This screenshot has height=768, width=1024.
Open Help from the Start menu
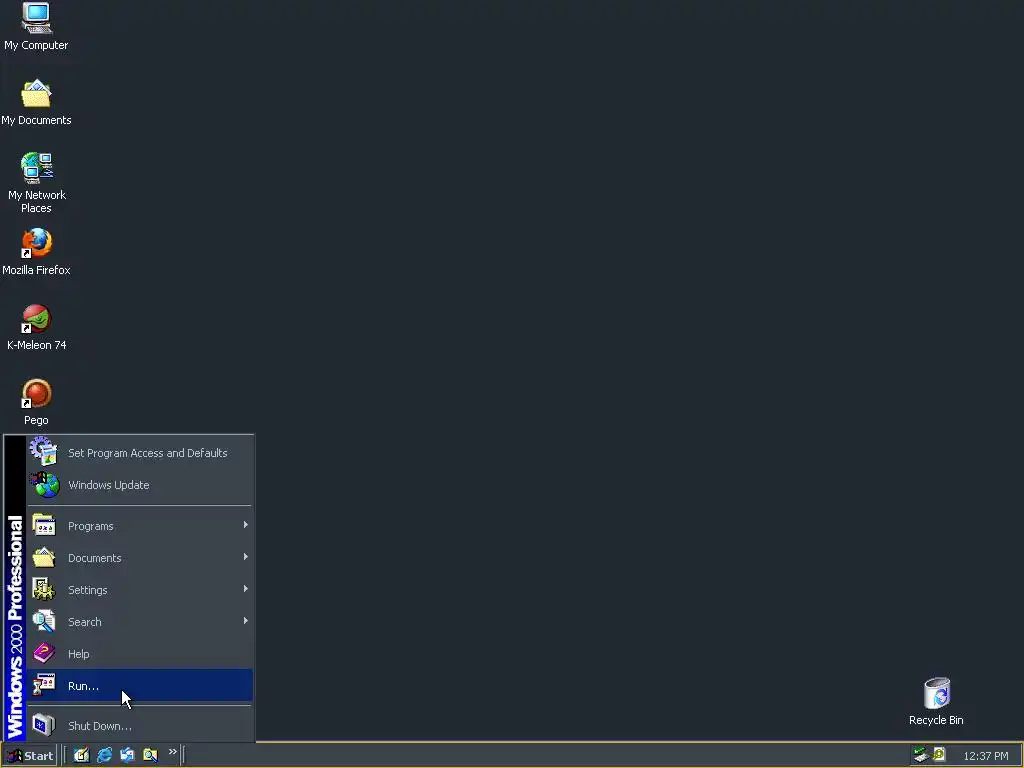139,654
